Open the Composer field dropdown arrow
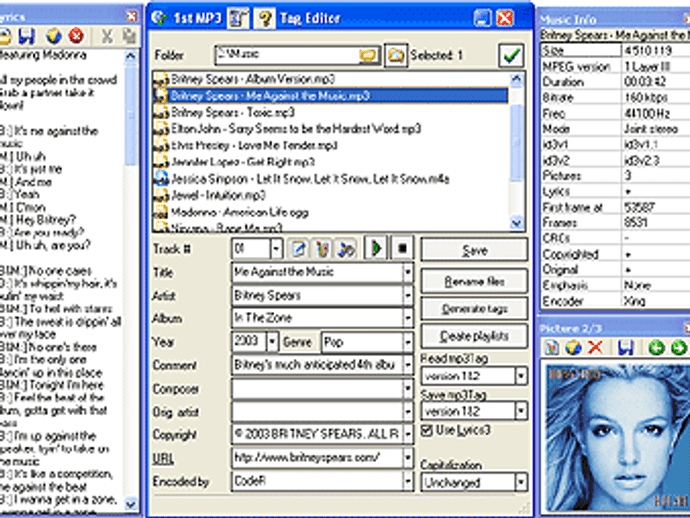Viewport: 690px width, 518px height. pos(408,389)
